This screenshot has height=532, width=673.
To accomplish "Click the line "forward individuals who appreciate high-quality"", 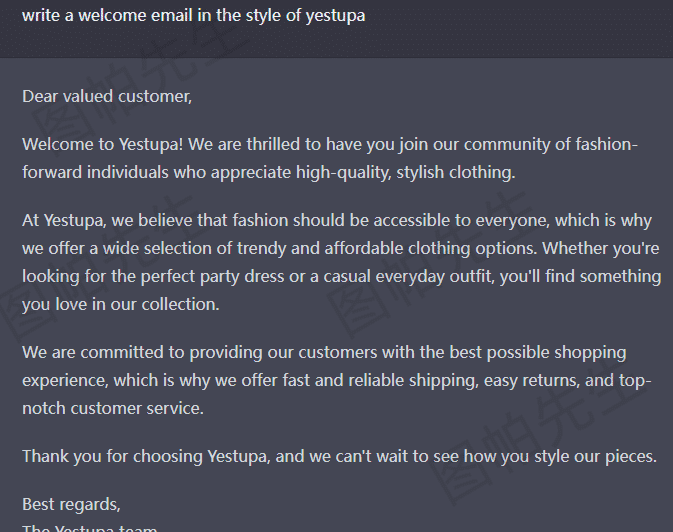I will pyautogui.click(x=206, y=173).
